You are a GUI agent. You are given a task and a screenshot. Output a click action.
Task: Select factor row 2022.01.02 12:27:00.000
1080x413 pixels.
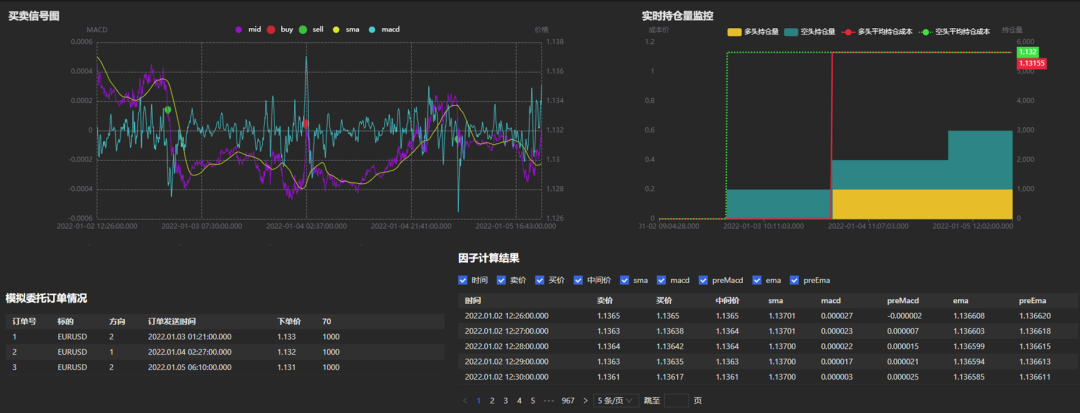coord(768,331)
